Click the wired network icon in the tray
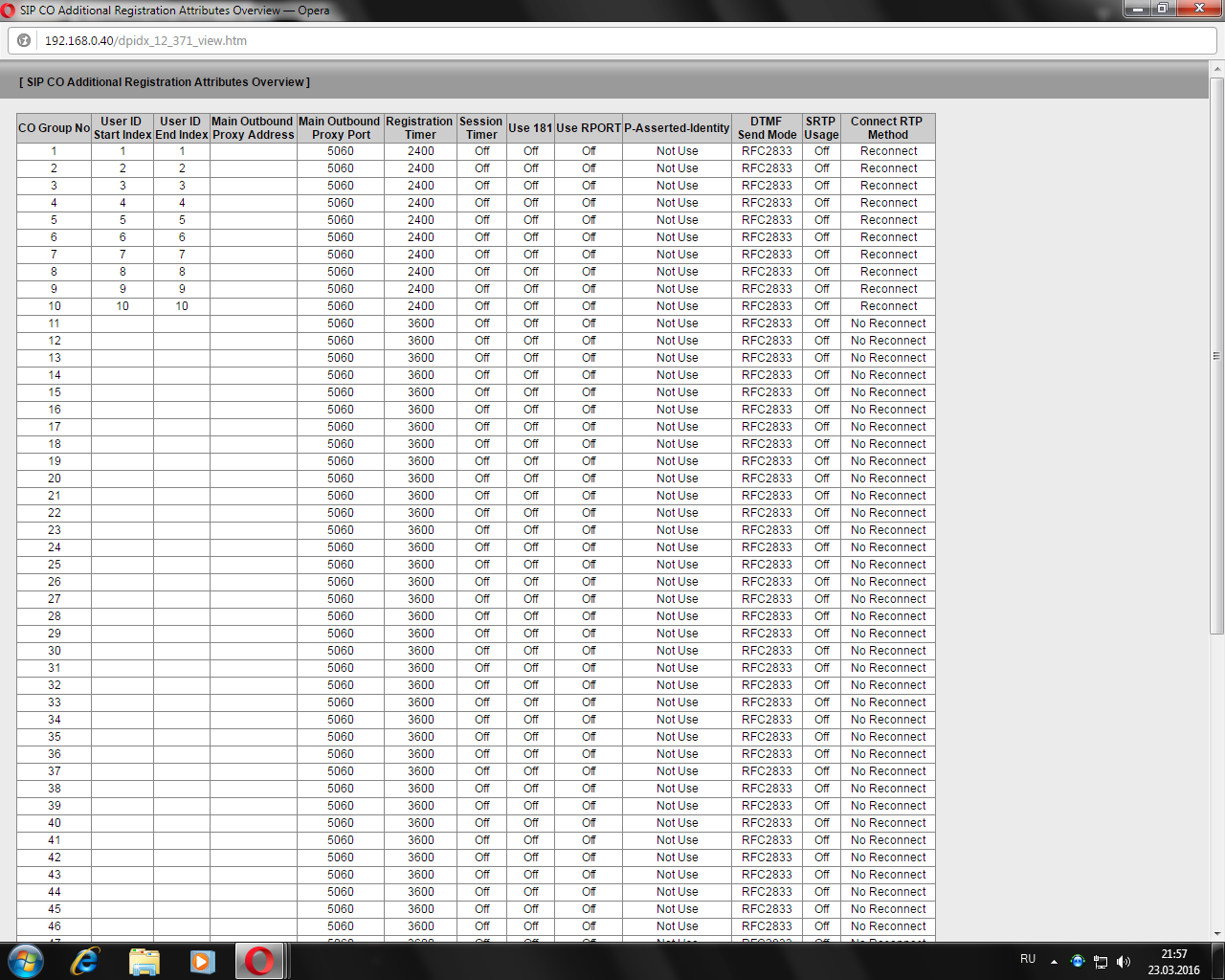 coord(1101,962)
